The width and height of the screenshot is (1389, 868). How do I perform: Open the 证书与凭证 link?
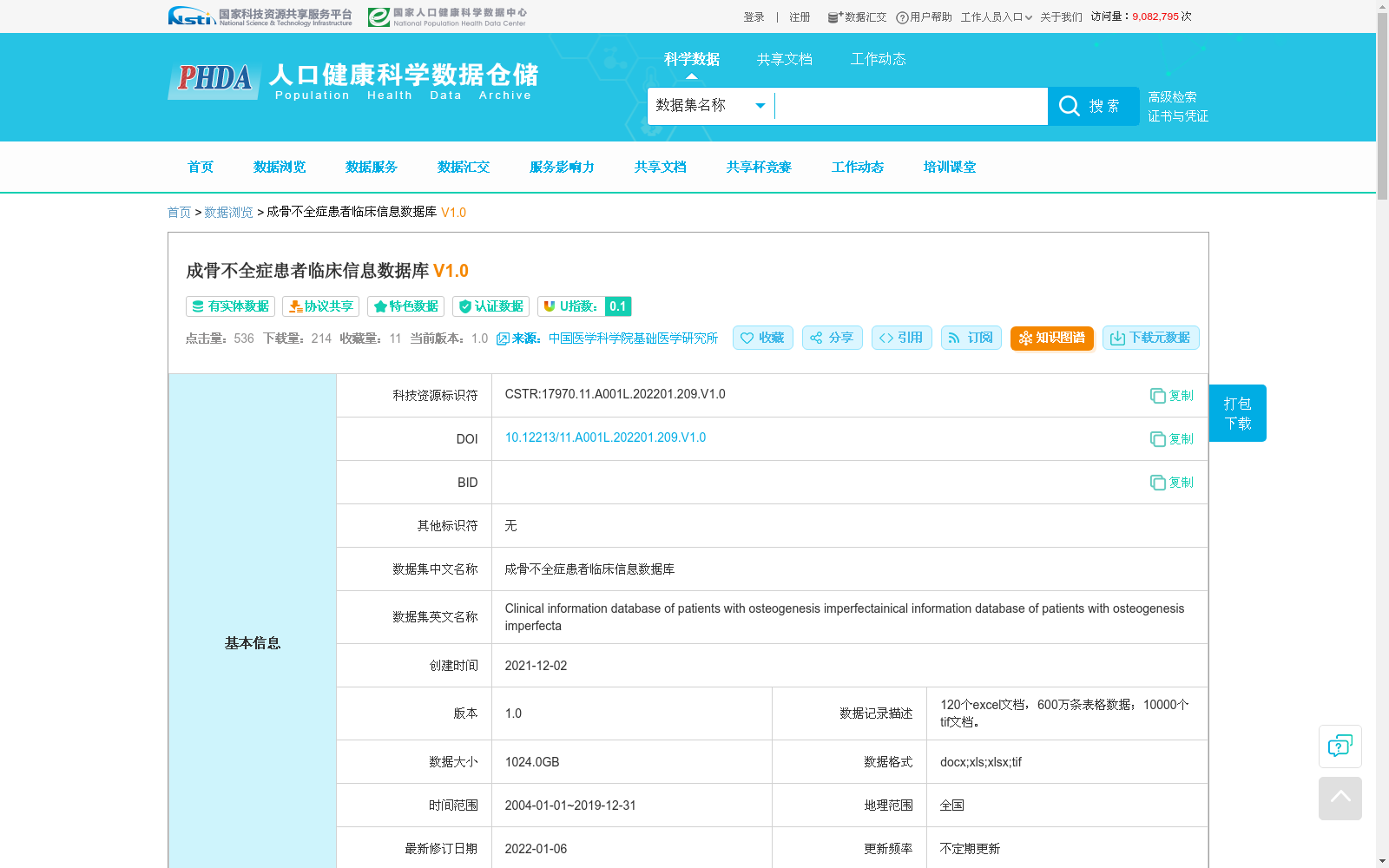click(1178, 116)
